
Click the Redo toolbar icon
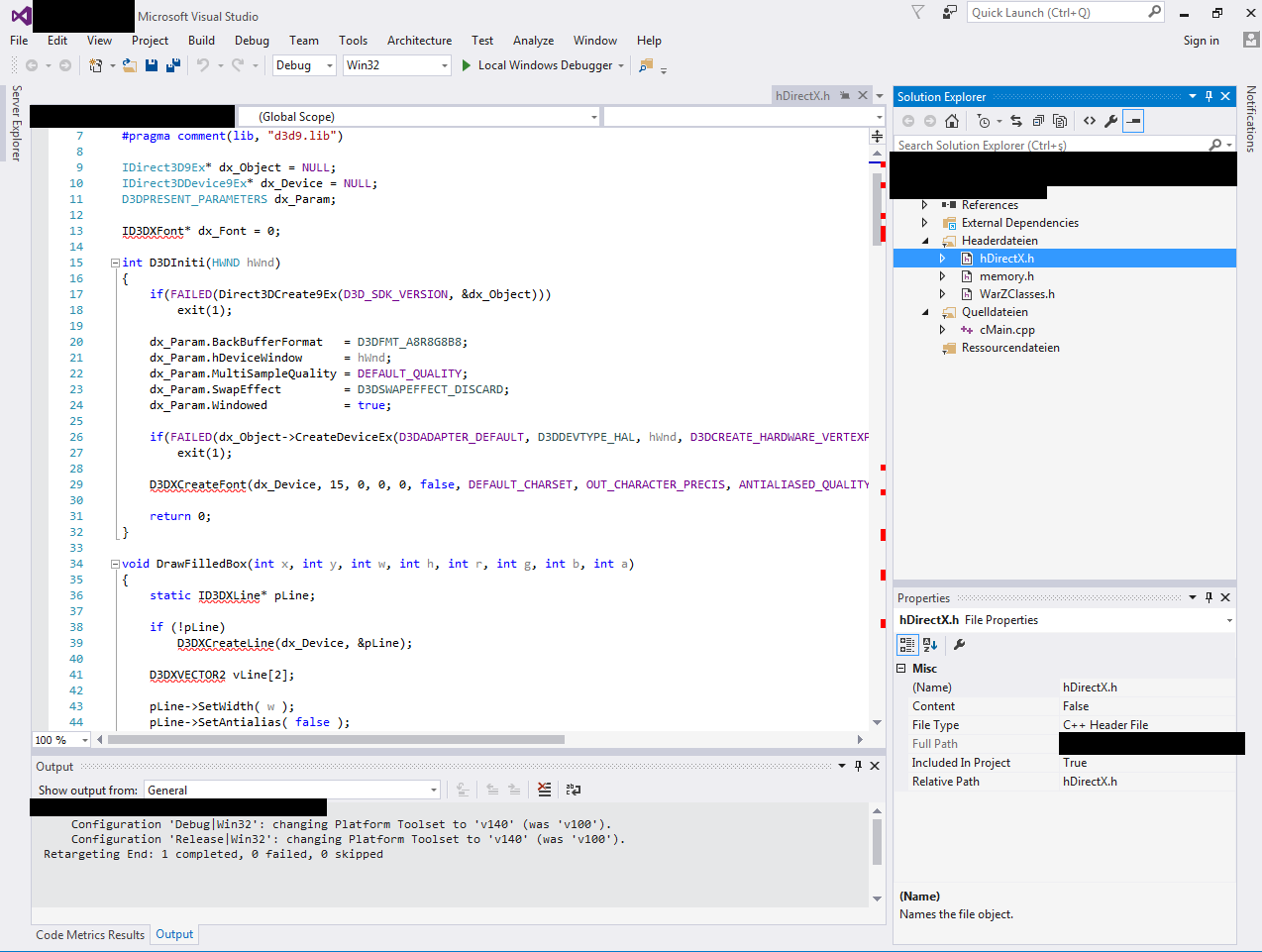(x=238, y=65)
